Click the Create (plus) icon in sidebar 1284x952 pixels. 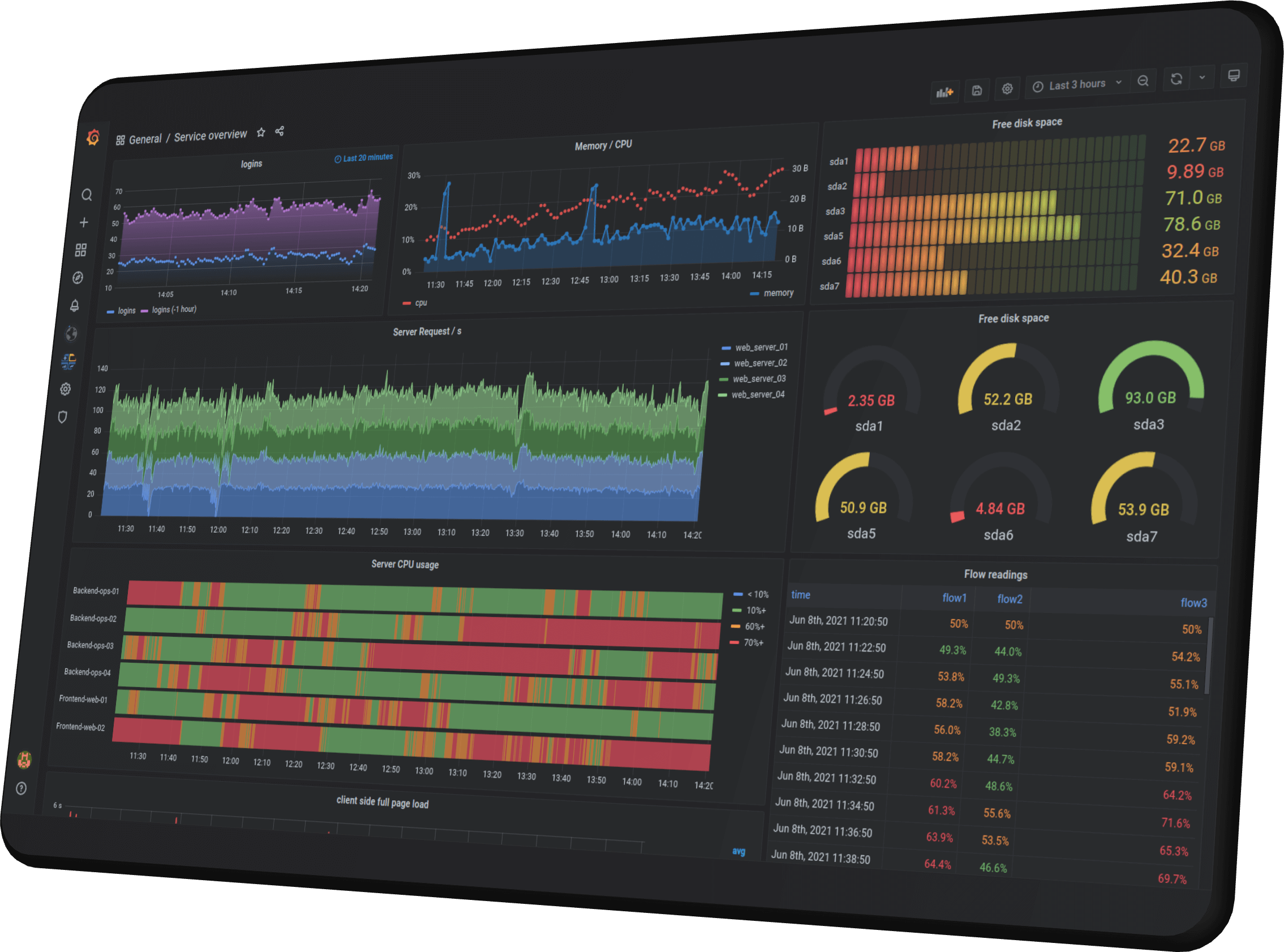pos(84,222)
